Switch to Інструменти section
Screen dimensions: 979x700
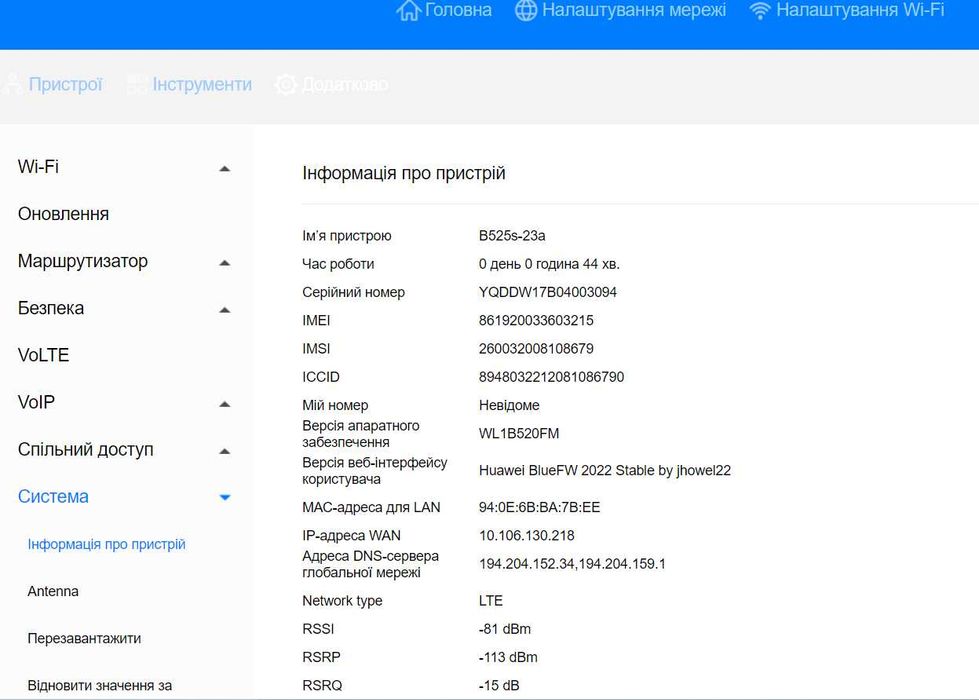202,84
